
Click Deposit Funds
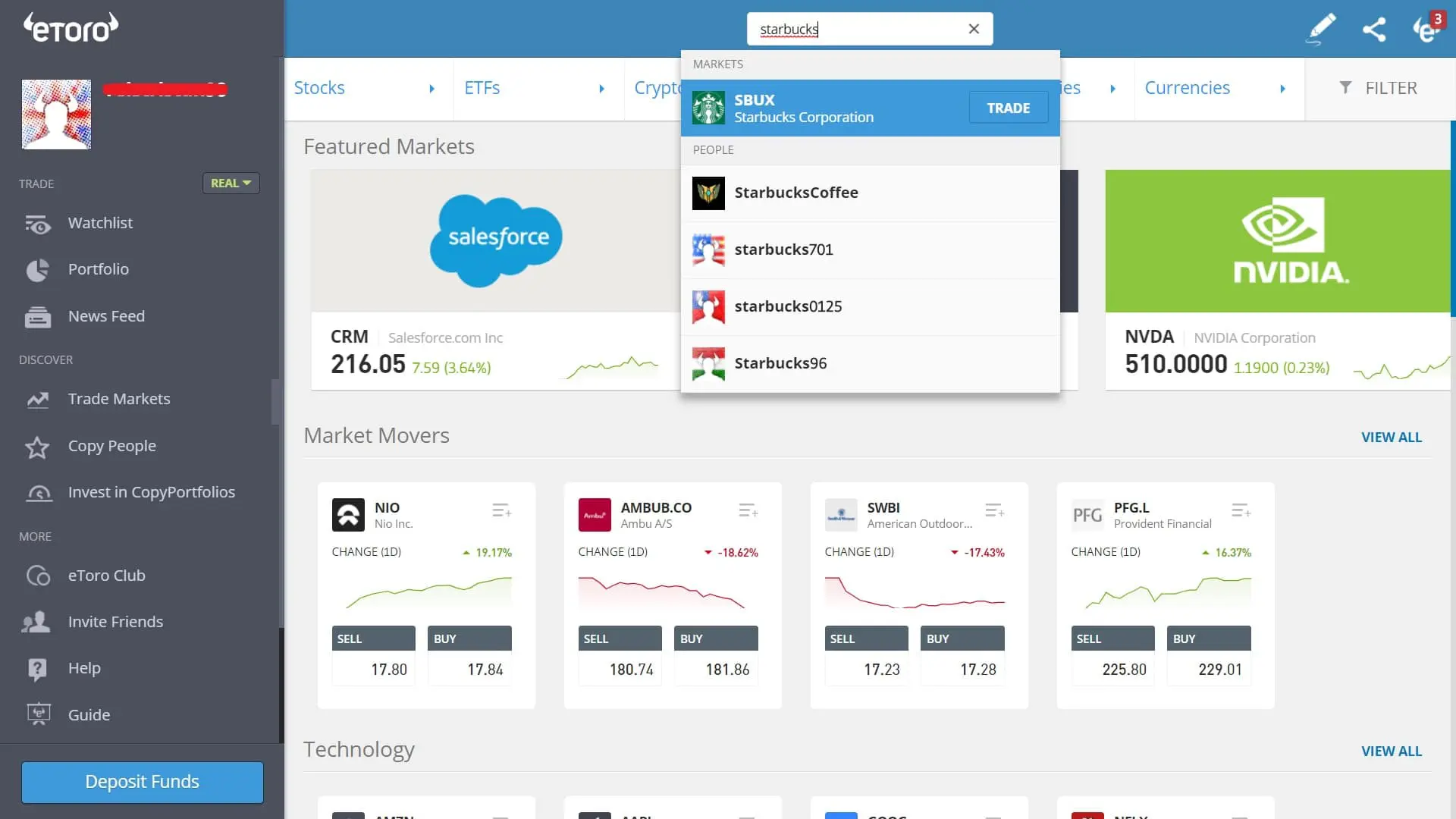142,782
